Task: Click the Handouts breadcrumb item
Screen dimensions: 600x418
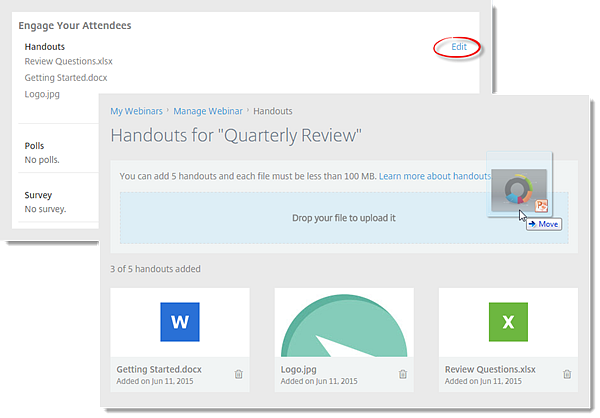Action: [273, 111]
